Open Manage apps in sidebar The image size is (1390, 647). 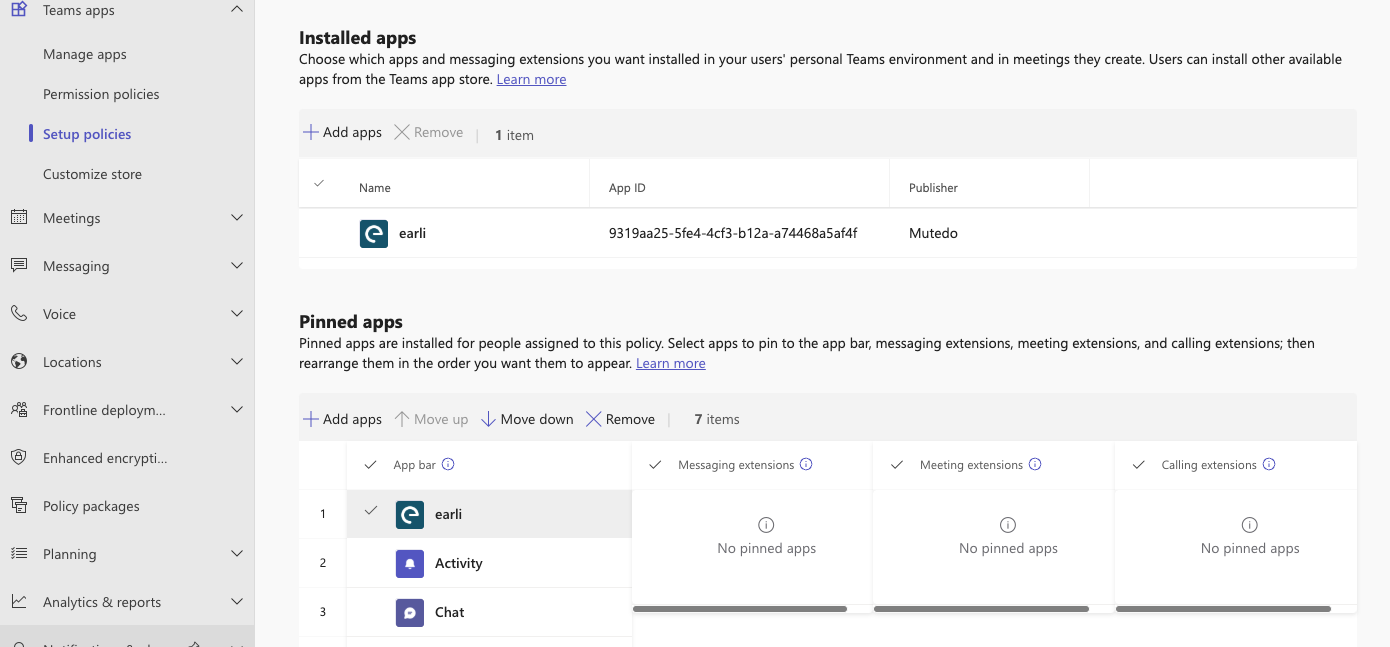pos(85,54)
